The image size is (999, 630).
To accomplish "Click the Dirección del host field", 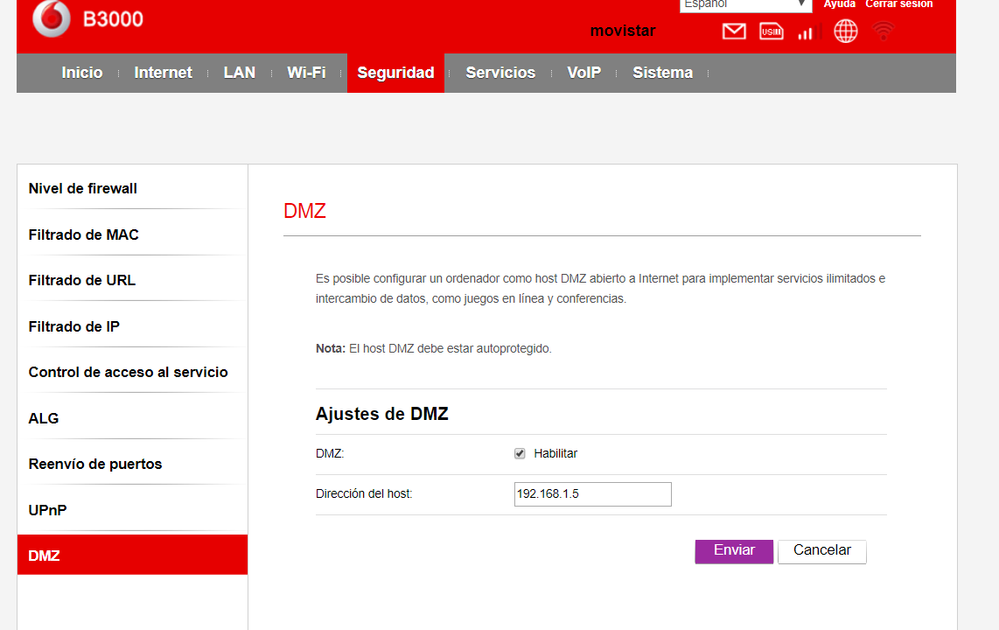I will 592,494.
